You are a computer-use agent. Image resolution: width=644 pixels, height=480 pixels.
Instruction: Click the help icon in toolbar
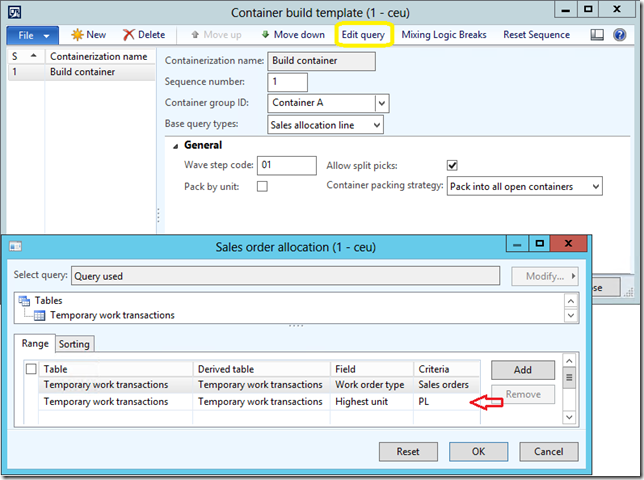(x=621, y=35)
